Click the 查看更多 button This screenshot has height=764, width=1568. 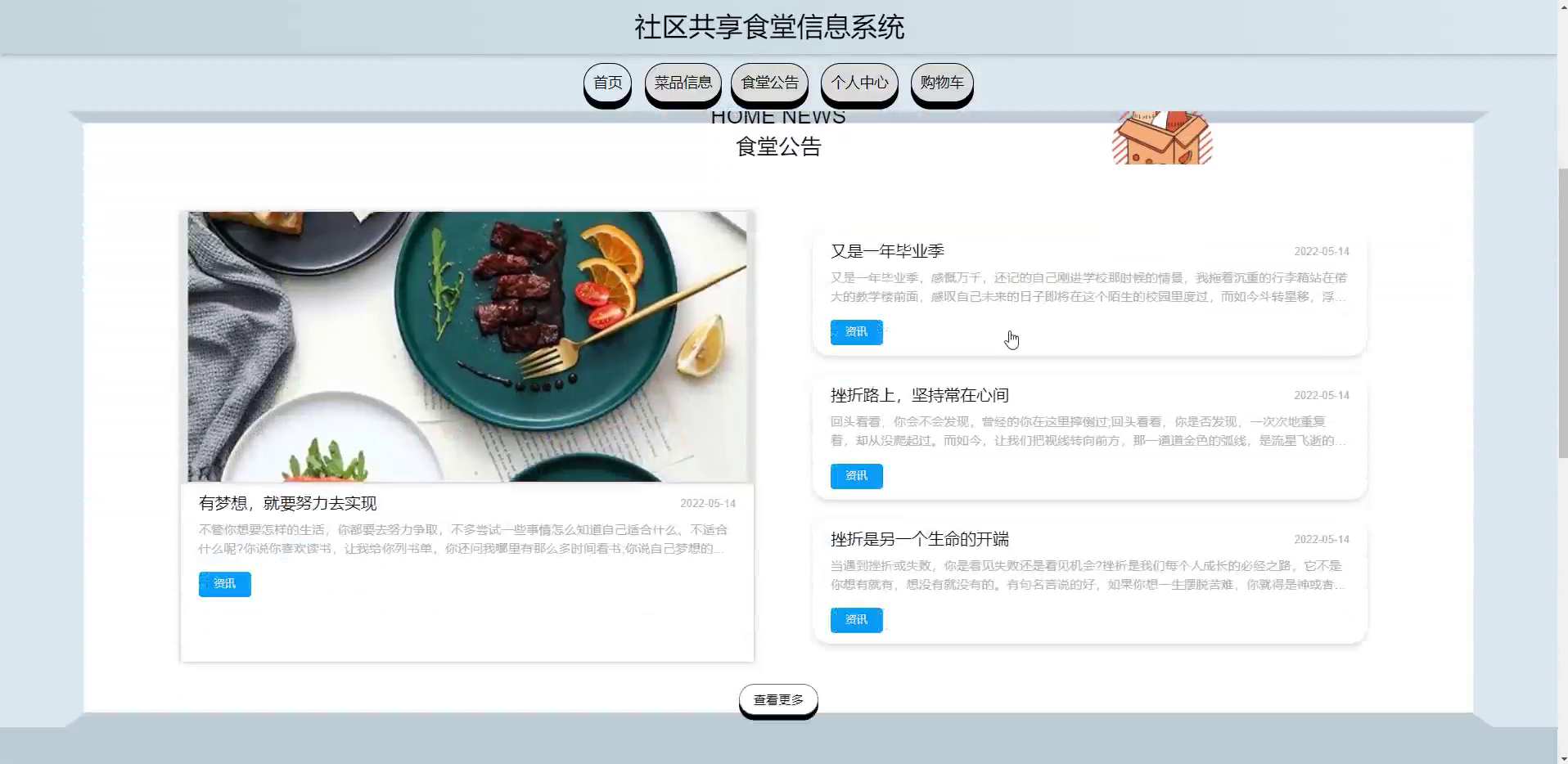778,700
